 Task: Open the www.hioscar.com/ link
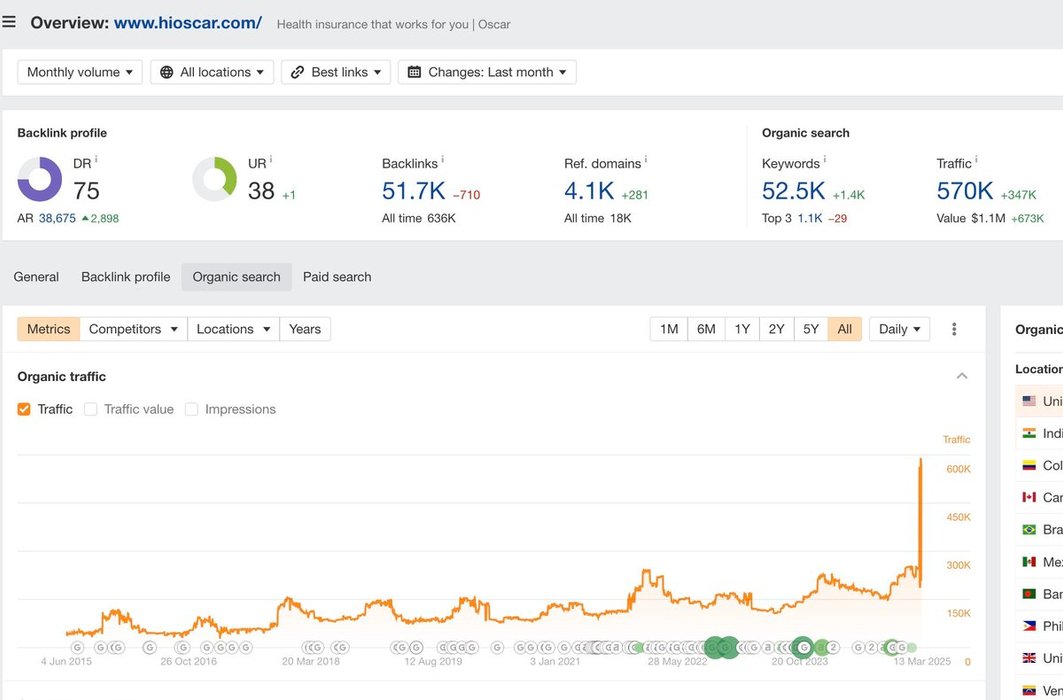188,22
